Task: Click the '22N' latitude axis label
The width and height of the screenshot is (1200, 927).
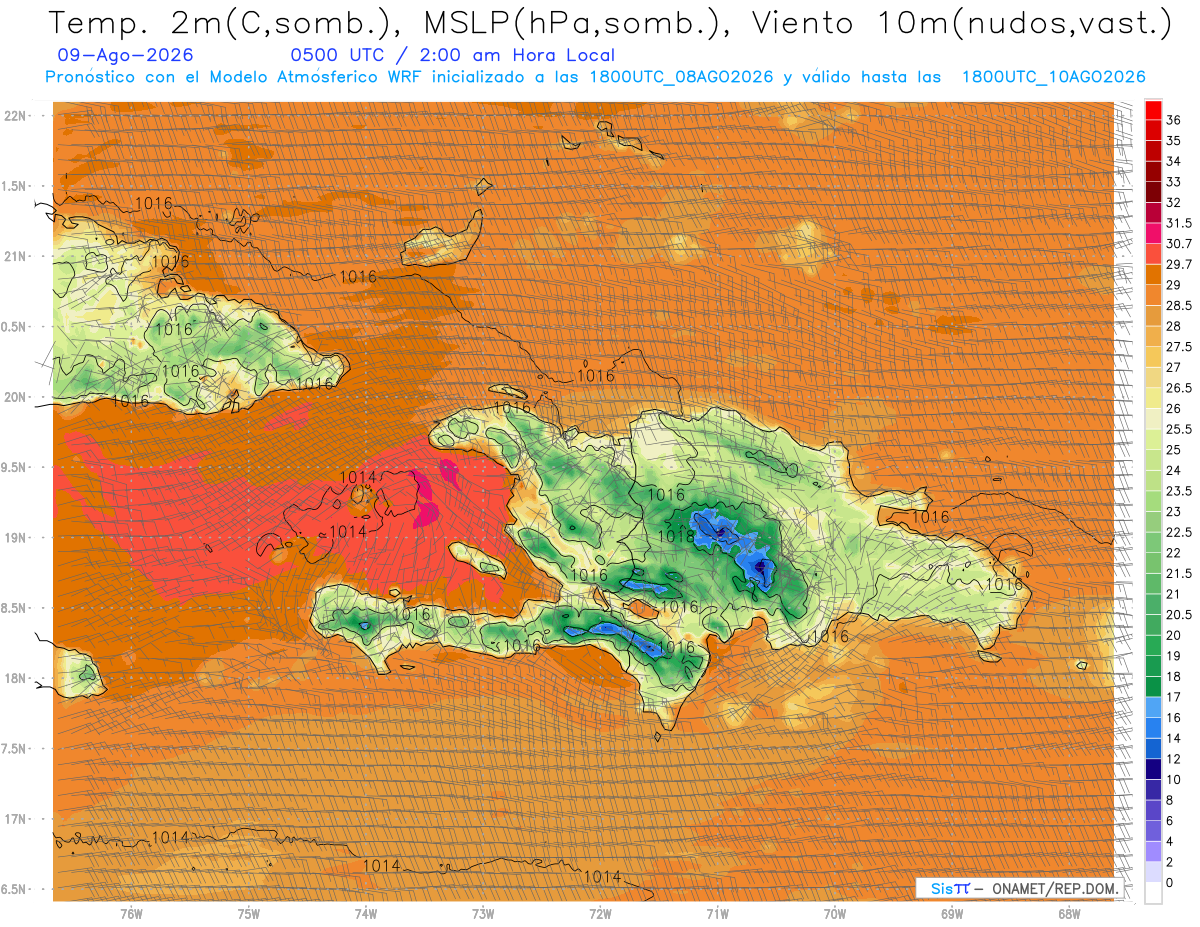Action: pyautogui.click(x=16, y=116)
